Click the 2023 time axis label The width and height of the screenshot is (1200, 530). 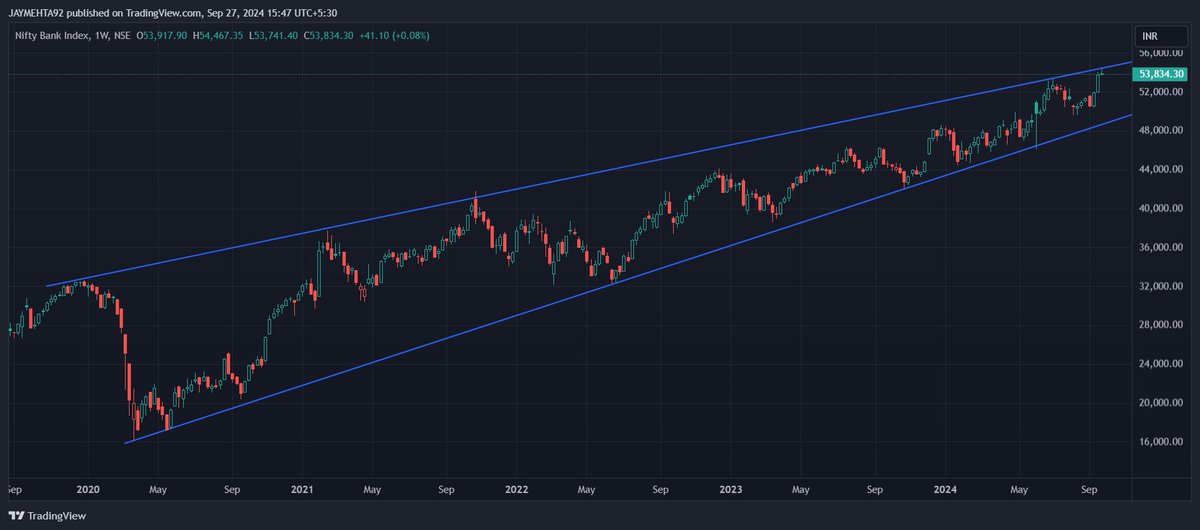(x=731, y=491)
